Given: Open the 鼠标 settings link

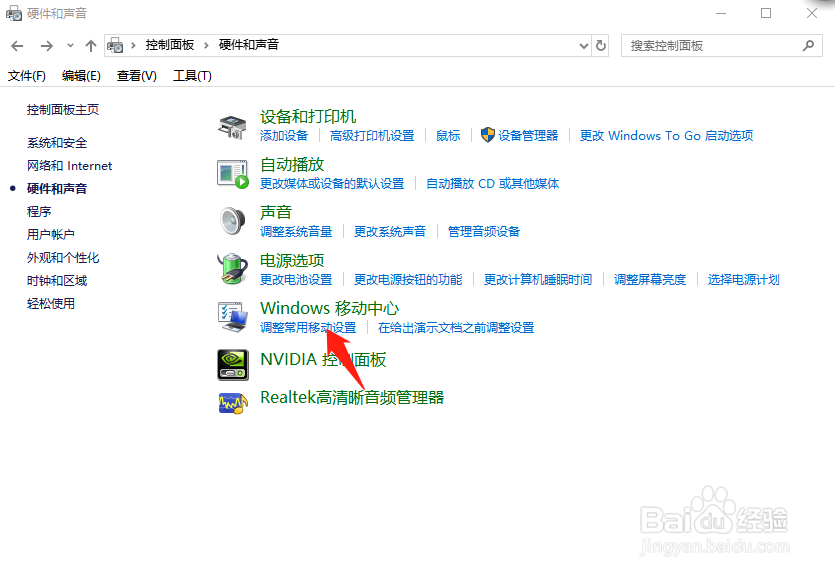Looking at the screenshot, I should (448, 136).
